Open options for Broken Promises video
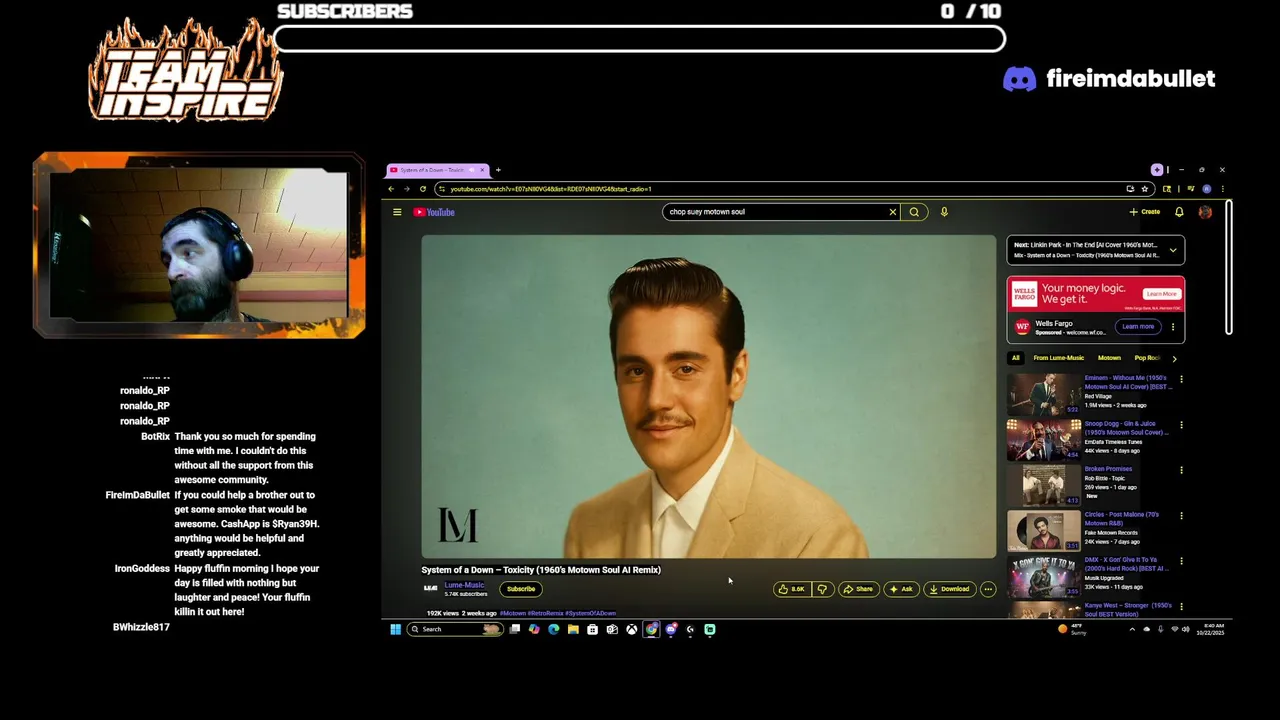Viewport: 1280px width, 720px height. click(x=1181, y=470)
